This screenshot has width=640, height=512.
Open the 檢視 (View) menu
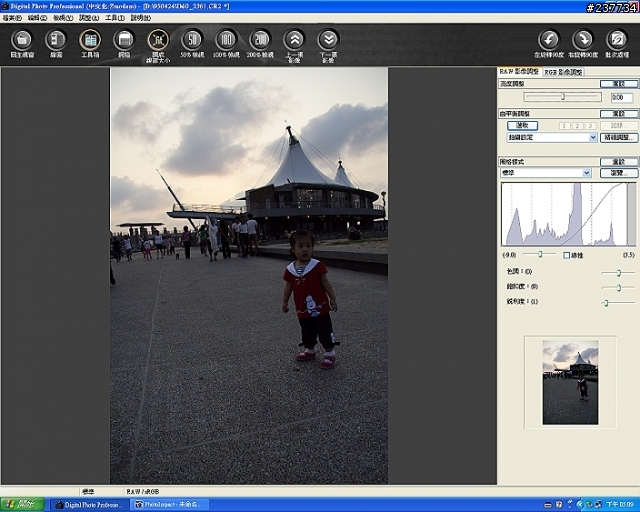63,18
